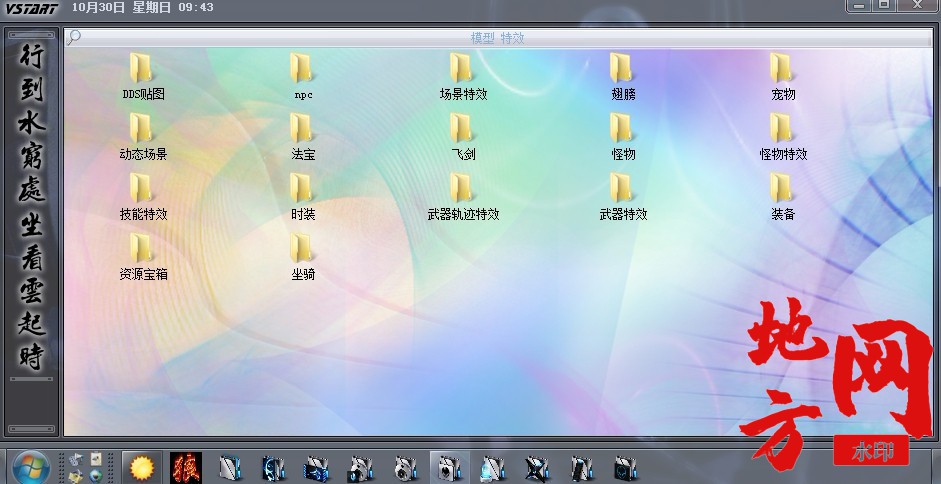The image size is (941, 484).
Task: Click the VSTART logo at top left
Action: [32, 8]
